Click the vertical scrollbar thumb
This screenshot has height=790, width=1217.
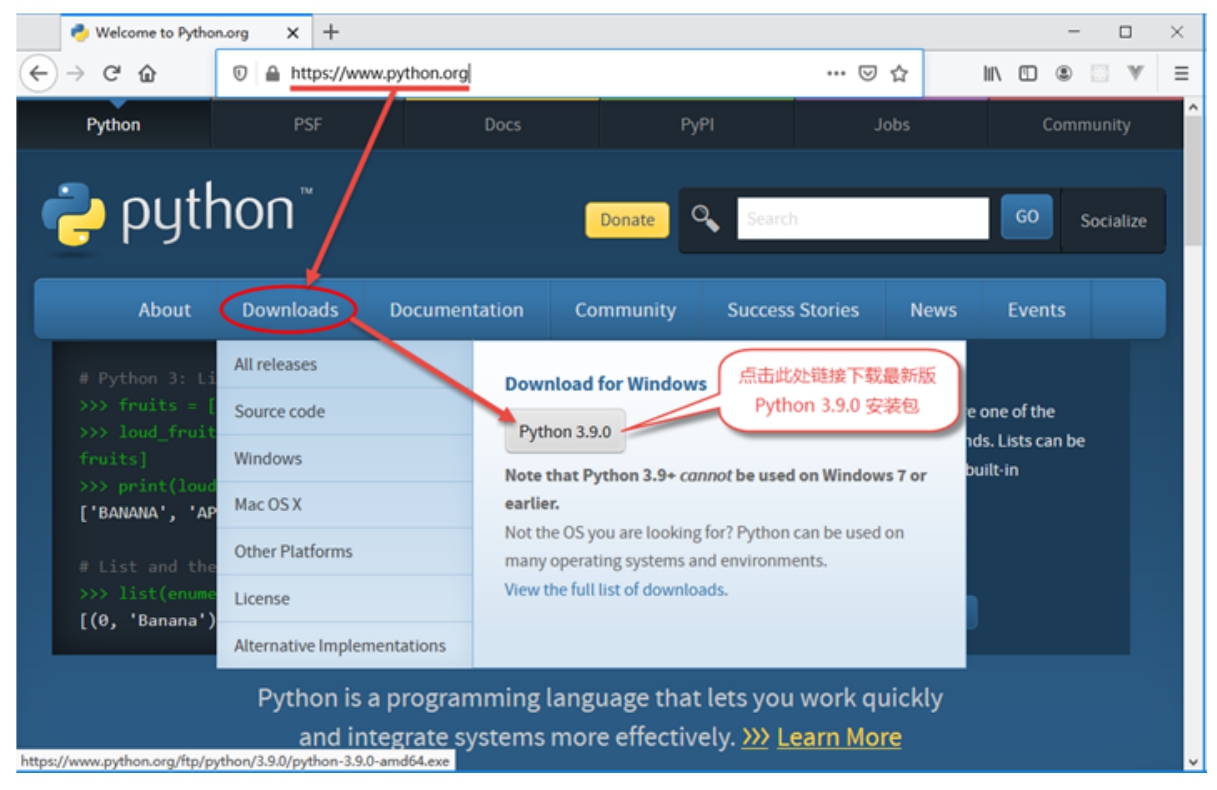pyautogui.click(x=1194, y=181)
